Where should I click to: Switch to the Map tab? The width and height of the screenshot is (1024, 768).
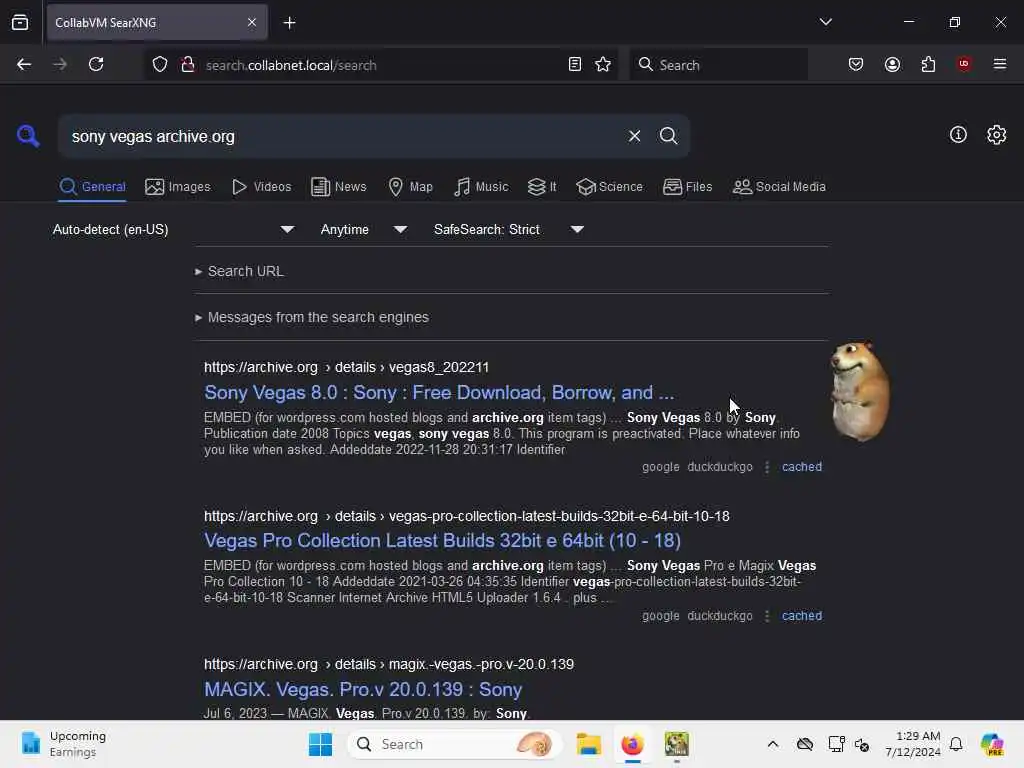click(x=410, y=187)
